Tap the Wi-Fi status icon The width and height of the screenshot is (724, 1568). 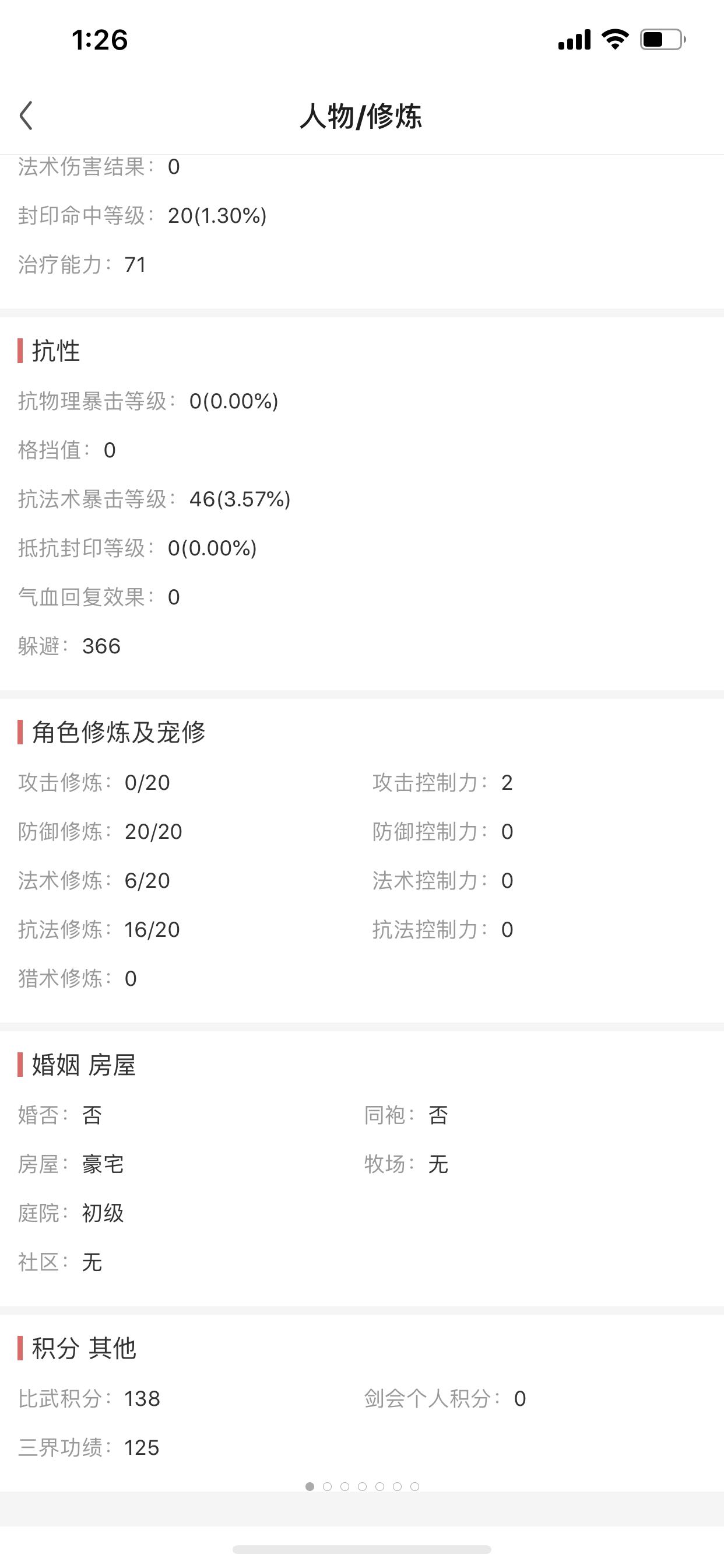(615, 40)
